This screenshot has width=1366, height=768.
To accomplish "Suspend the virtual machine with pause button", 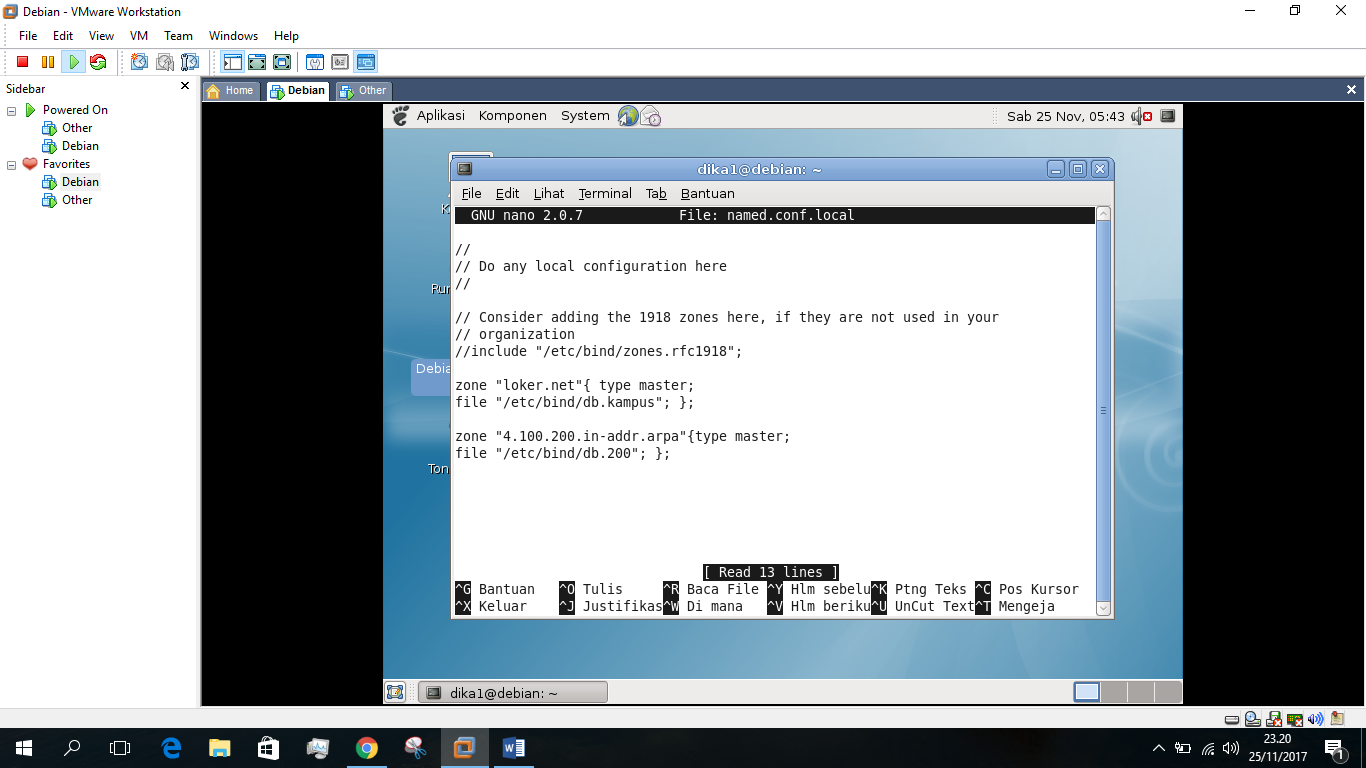I will click(46, 61).
